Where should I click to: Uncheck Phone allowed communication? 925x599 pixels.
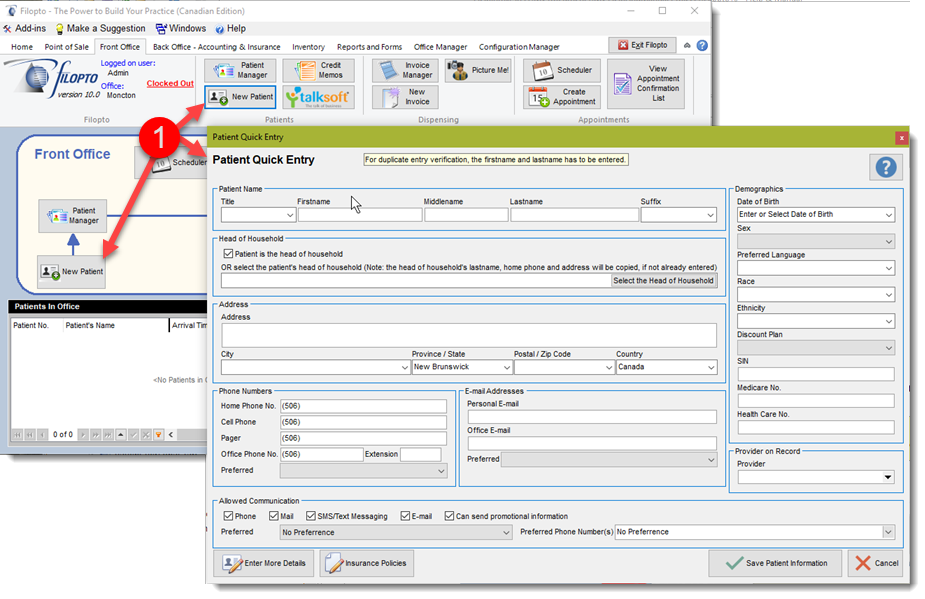[x=228, y=516]
